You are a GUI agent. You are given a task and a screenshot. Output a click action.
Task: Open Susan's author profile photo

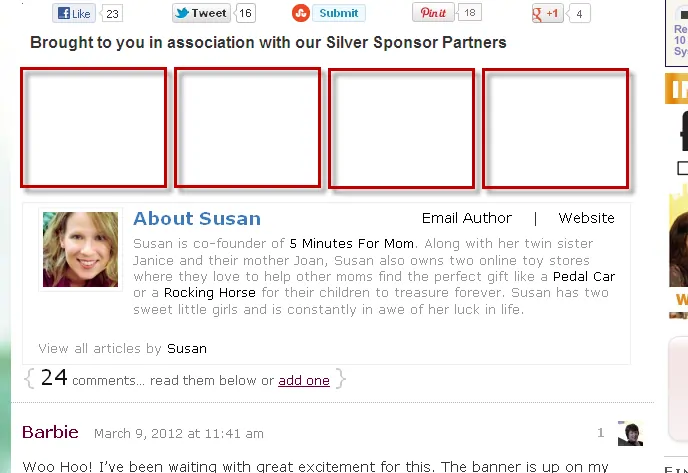point(80,250)
